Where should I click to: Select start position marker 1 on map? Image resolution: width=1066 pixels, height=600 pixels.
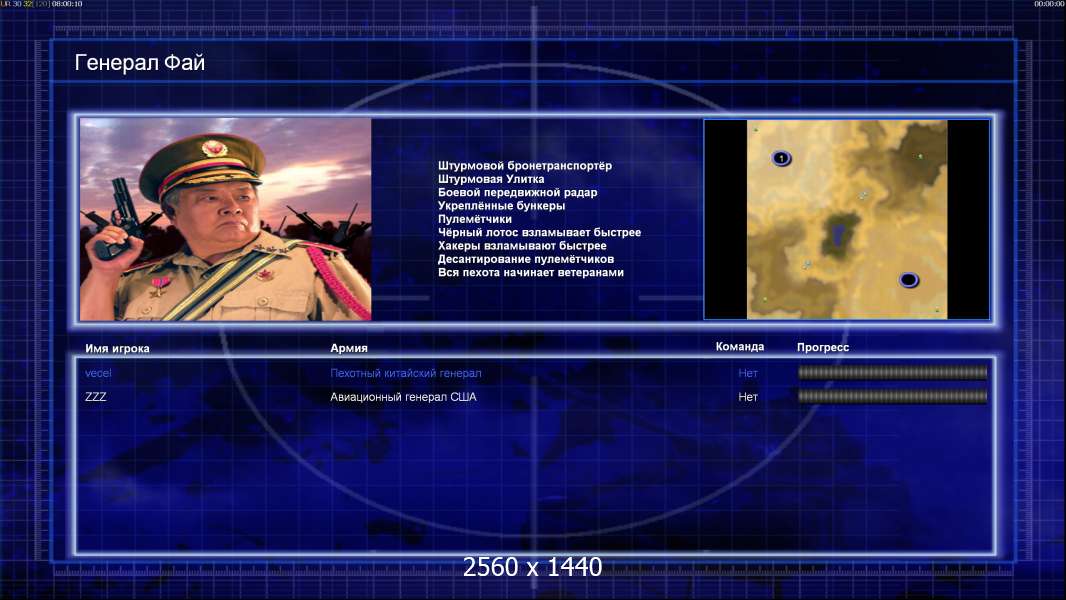(x=781, y=158)
